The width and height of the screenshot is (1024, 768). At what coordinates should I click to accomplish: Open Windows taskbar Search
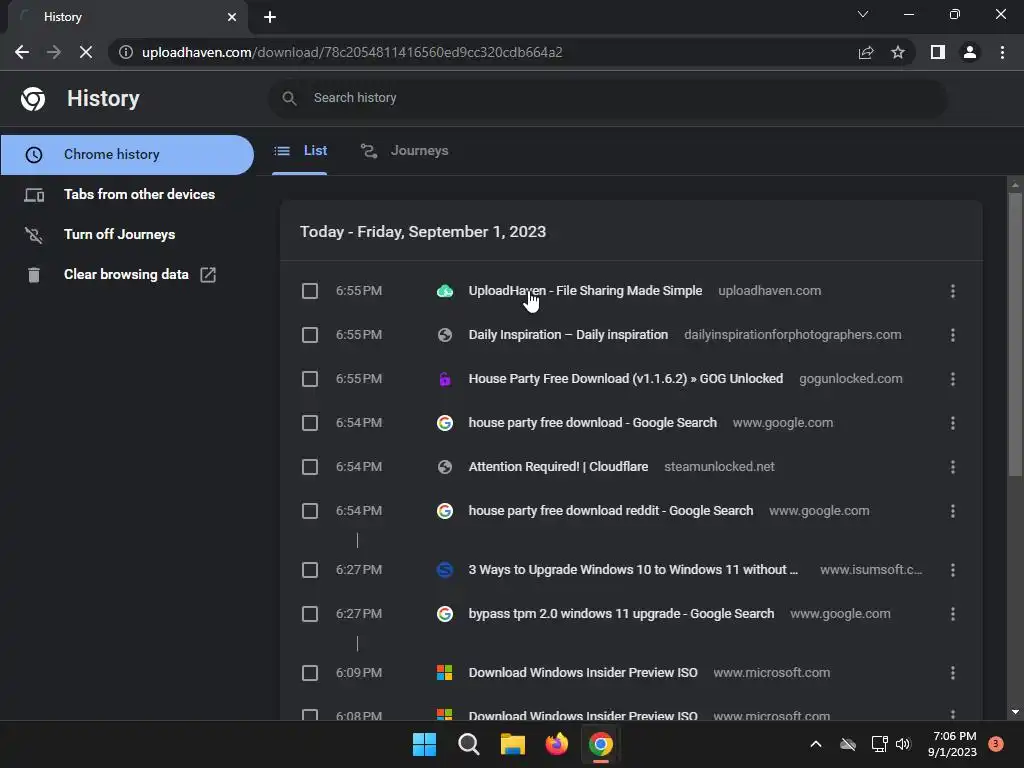click(x=468, y=744)
